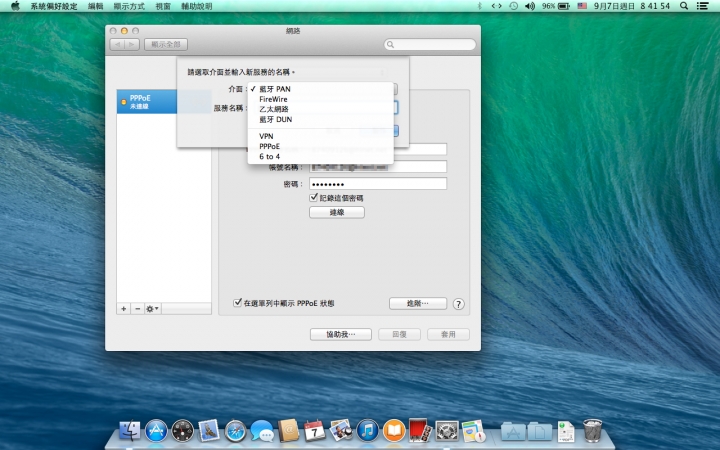Choose FireWire from interface list
The image size is (720, 450).
(321, 99)
